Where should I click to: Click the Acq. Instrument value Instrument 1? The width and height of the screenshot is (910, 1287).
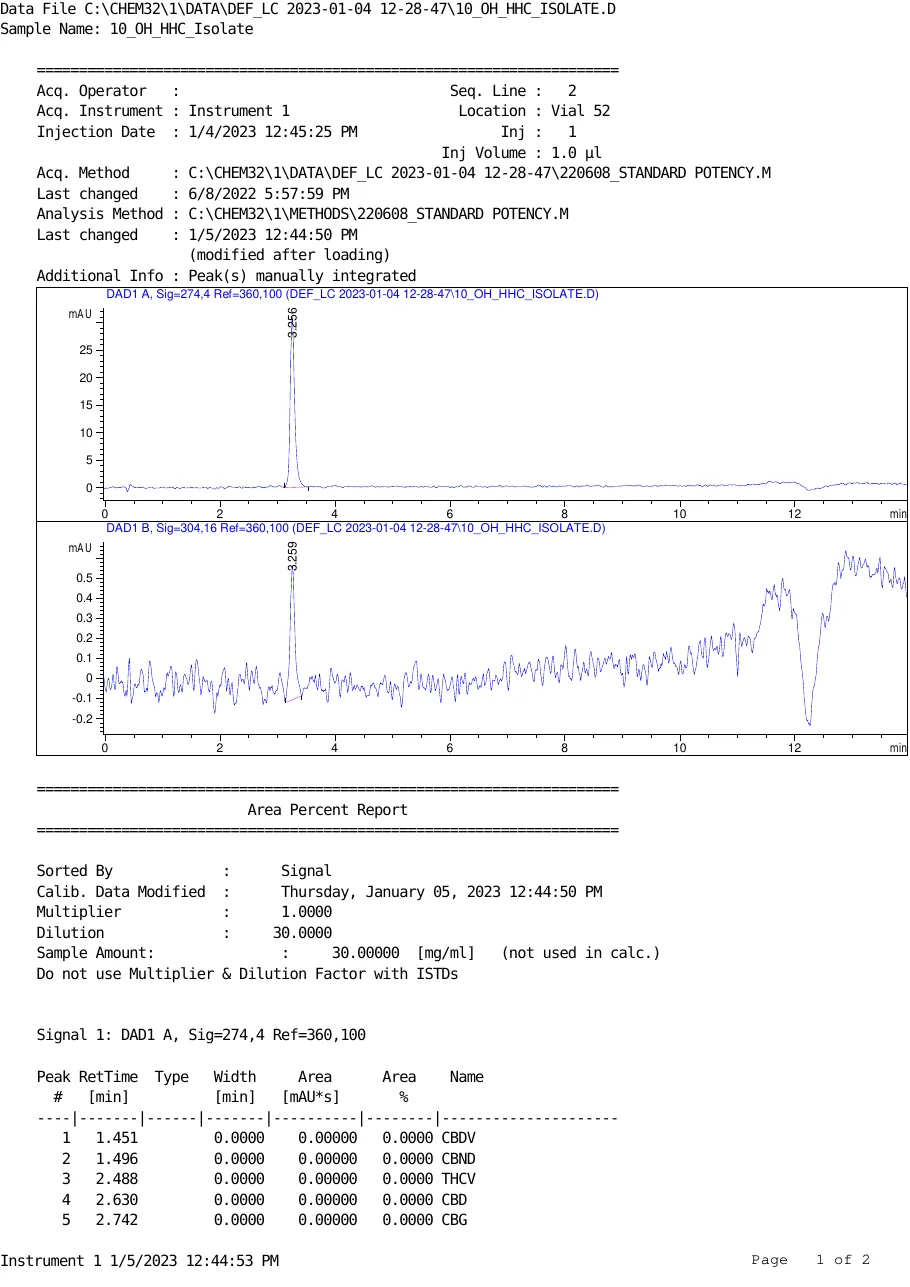coord(239,111)
